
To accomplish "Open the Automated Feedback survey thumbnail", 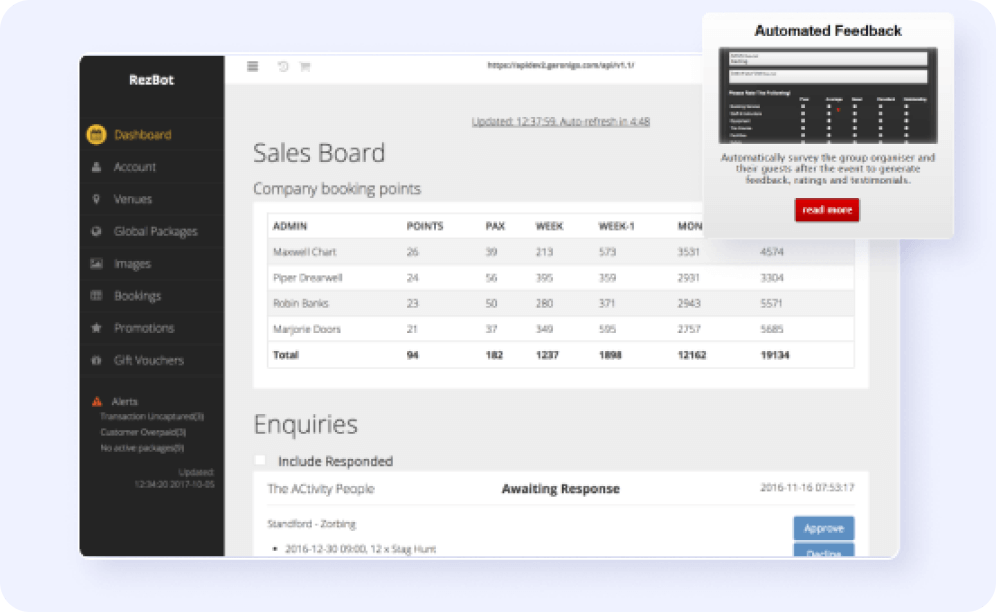I will [x=828, y=95].
